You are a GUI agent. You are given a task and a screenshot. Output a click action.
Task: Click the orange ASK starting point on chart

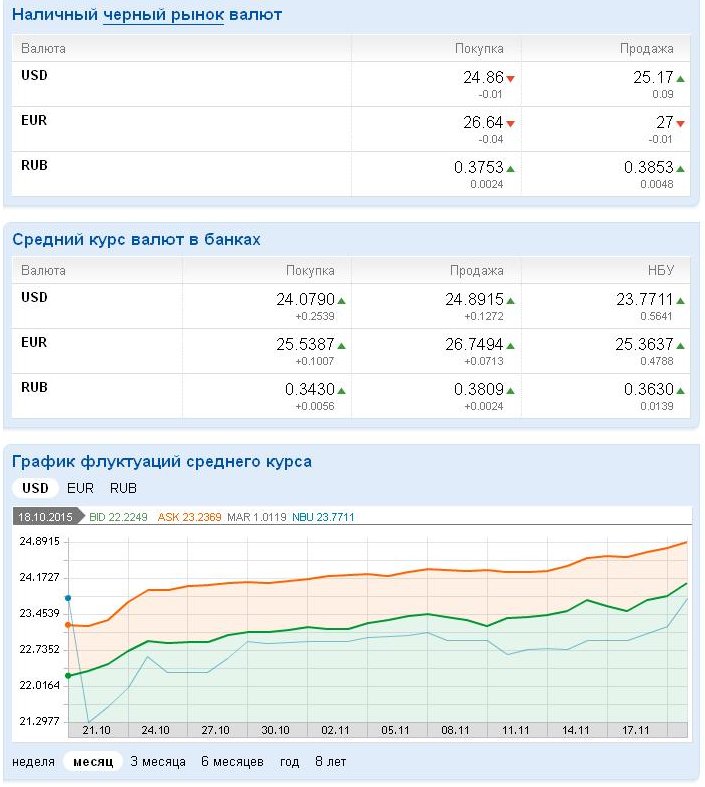pos(68,624)
